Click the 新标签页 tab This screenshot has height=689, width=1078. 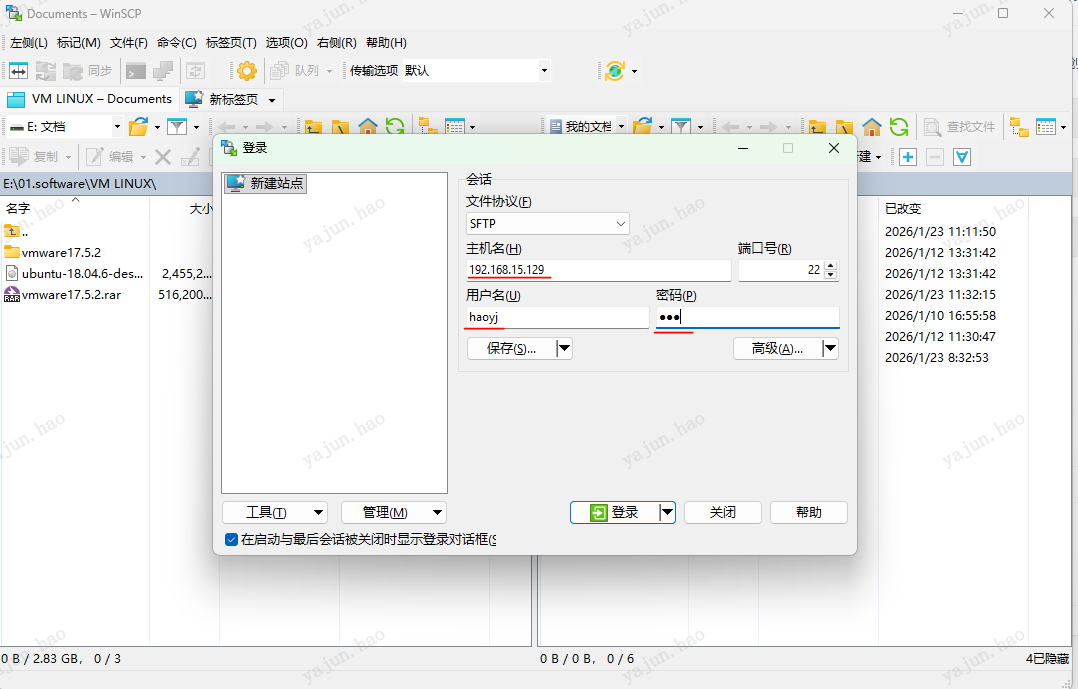[x=231, y=100]
